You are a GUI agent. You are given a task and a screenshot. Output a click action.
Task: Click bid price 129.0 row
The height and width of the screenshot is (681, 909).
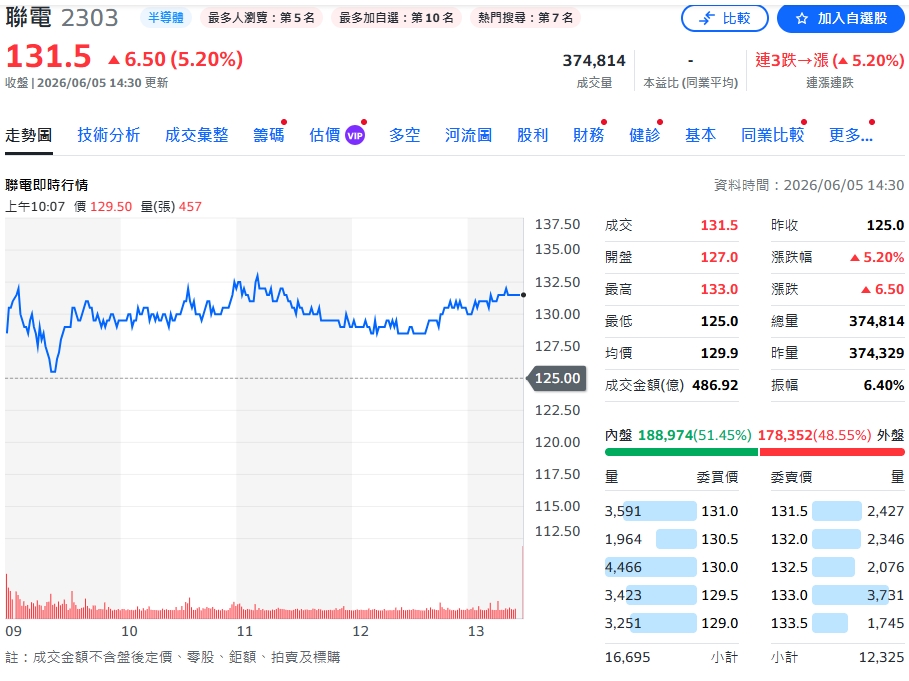pyautogui.click(x=671, y=623)
